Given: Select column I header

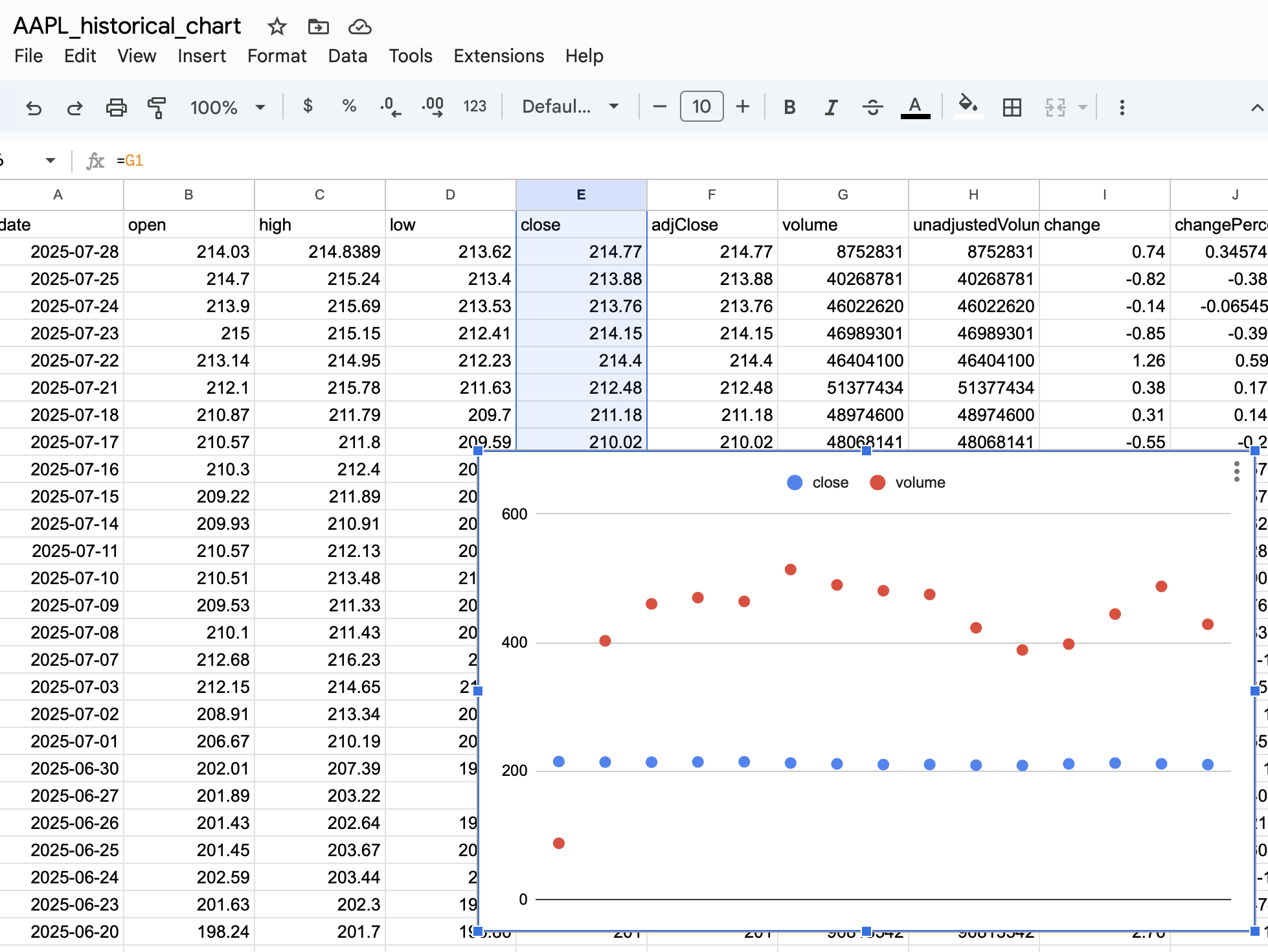Looking at the screenshot, I should coord(1104,195).
